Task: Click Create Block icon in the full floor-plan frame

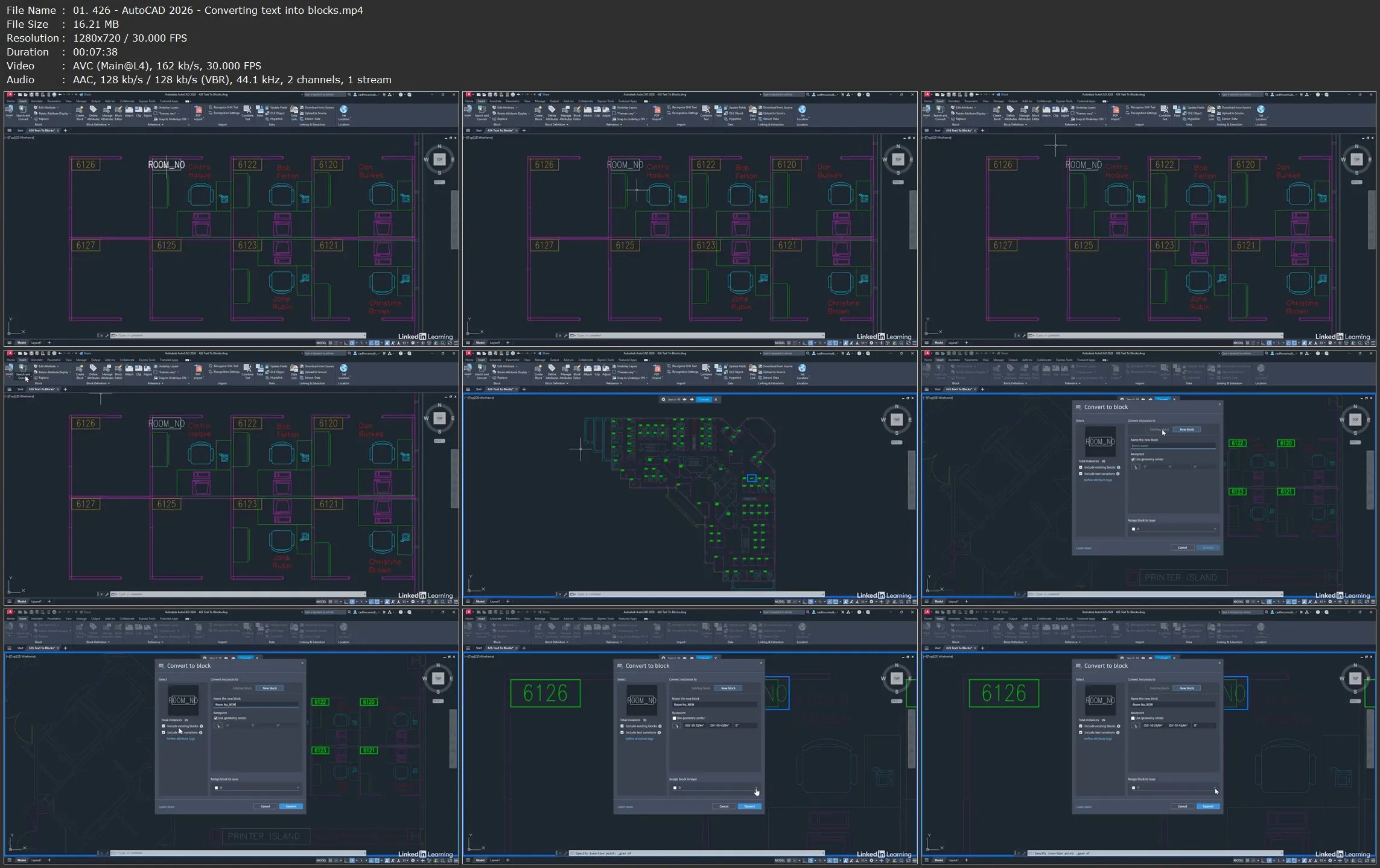Action: (538, 369)
